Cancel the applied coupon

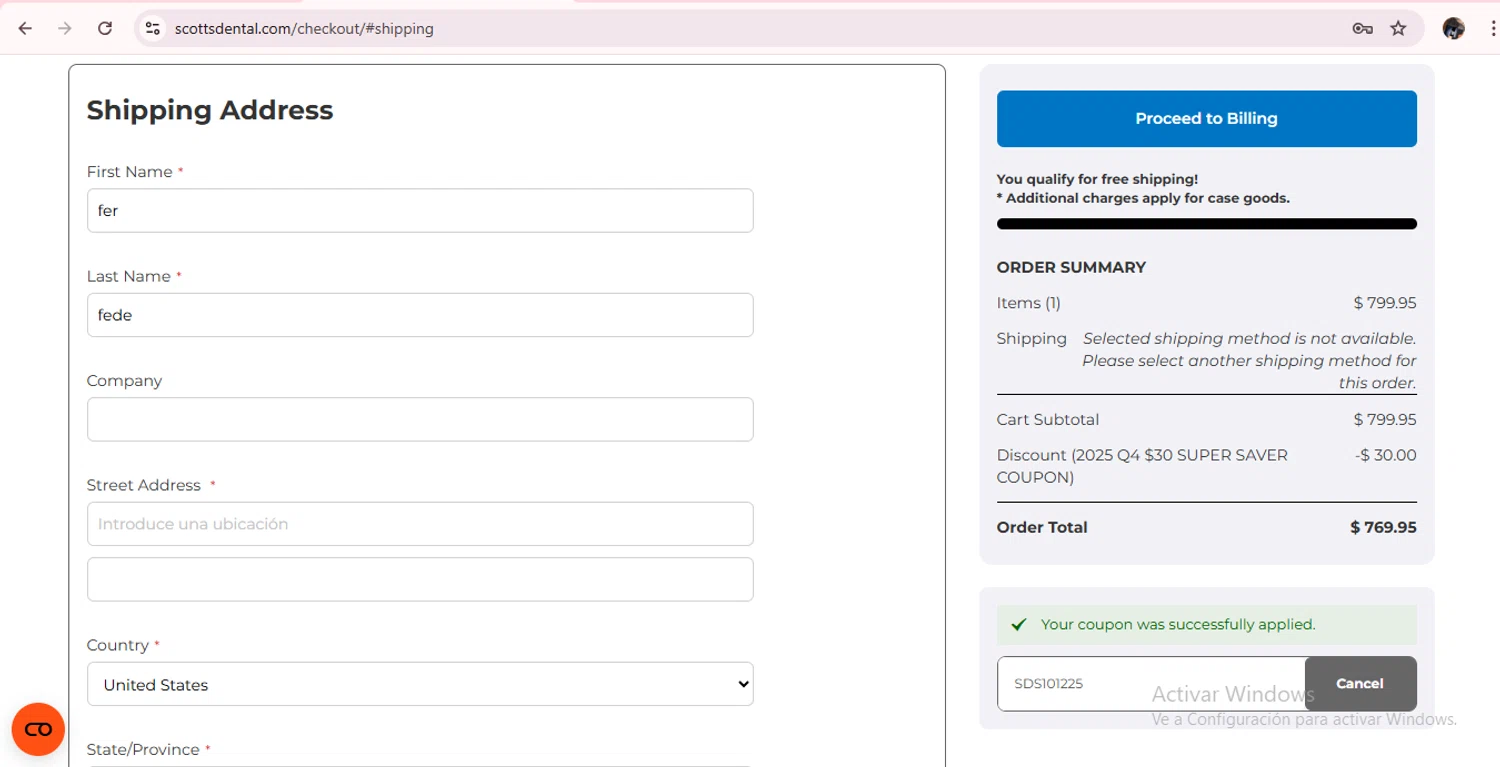[x=1359, y=684]
